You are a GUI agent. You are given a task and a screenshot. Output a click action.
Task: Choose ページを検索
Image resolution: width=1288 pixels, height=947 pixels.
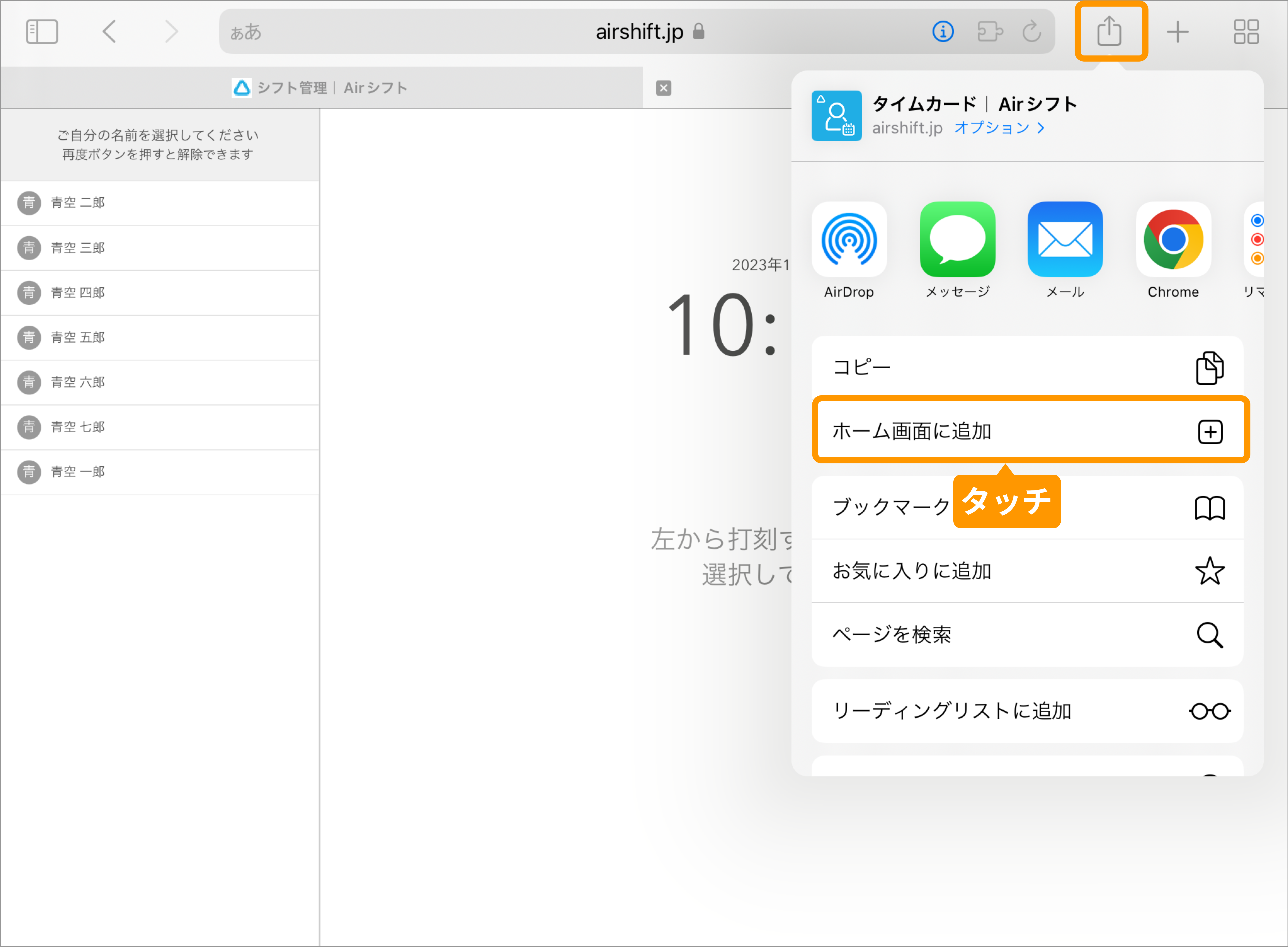pos(1027,634)
